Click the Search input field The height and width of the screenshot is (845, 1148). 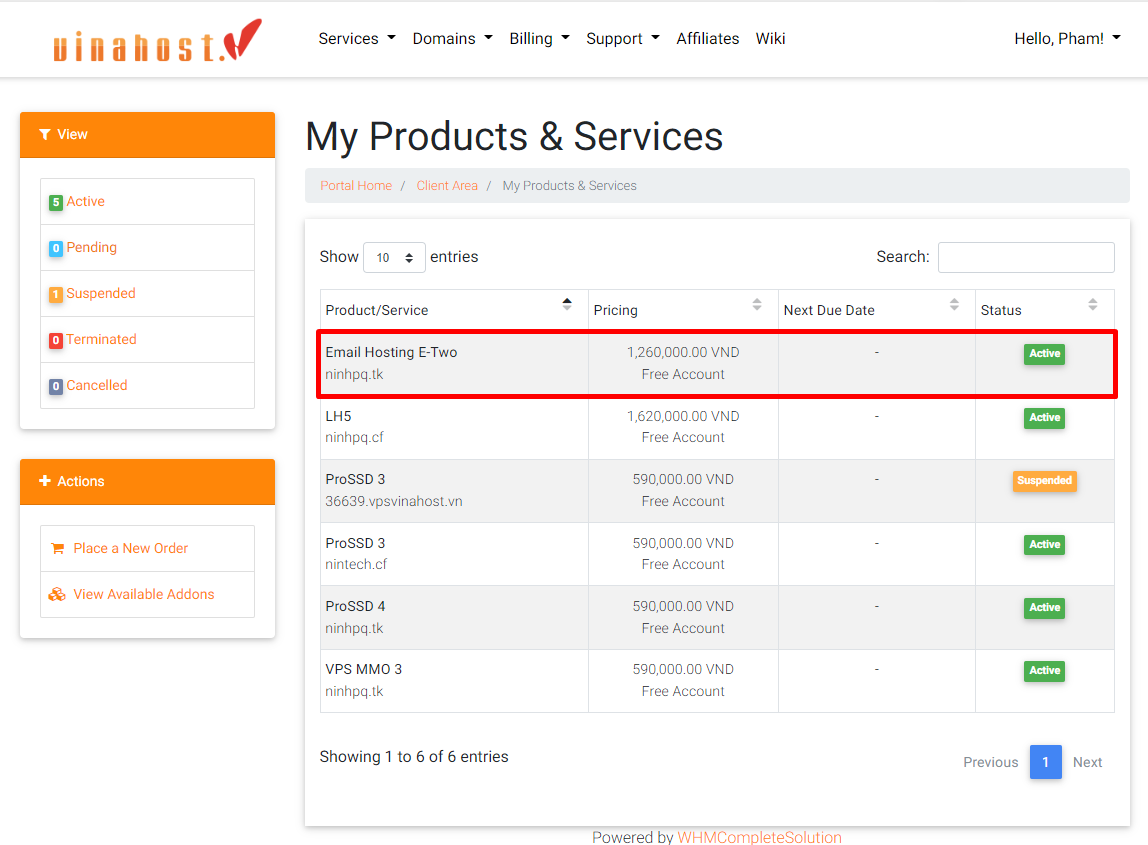[1025, 257]
